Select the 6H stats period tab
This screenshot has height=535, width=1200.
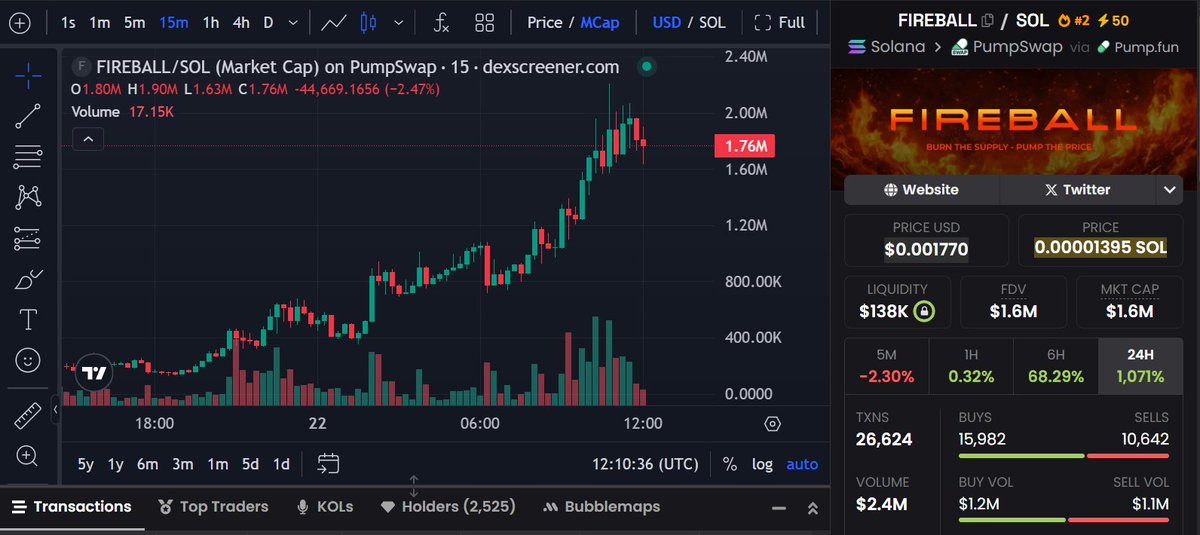[1055, 365]
